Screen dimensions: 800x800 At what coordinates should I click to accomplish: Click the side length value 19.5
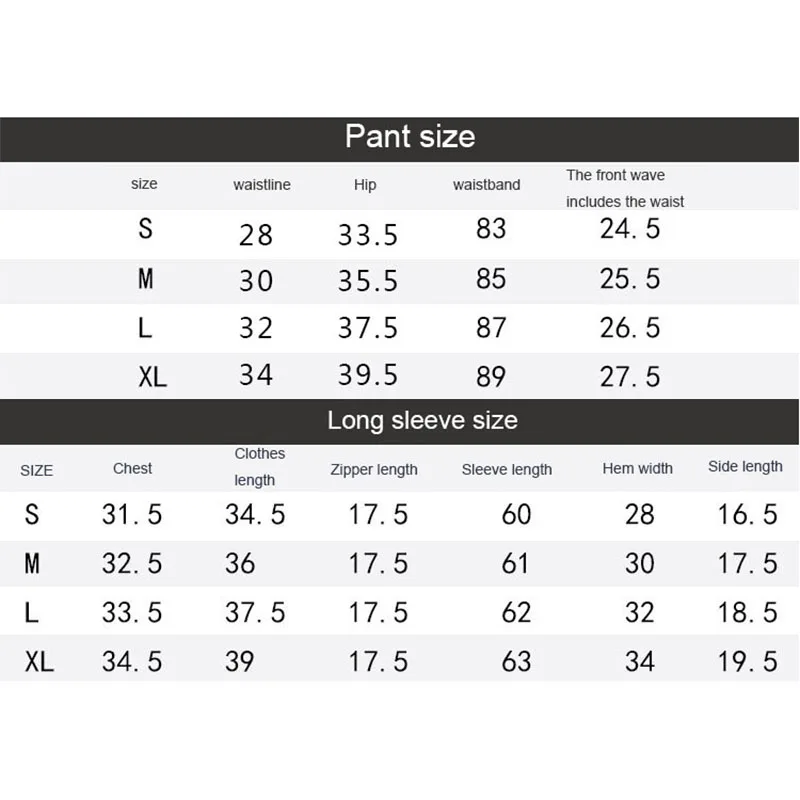[747, 661]
